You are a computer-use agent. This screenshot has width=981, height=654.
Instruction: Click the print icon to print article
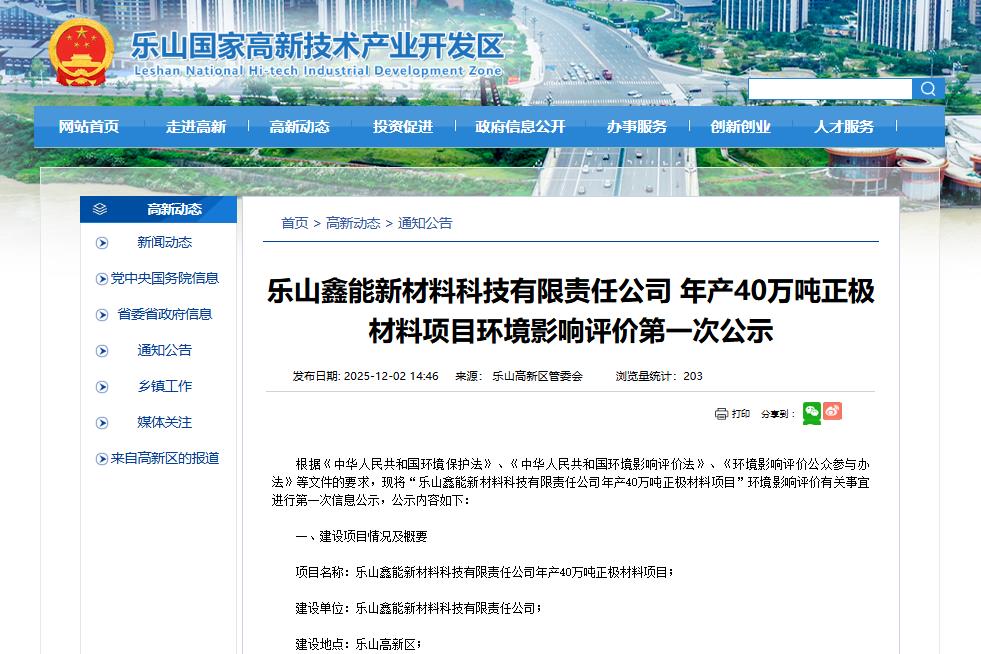[x=720, y=411]
